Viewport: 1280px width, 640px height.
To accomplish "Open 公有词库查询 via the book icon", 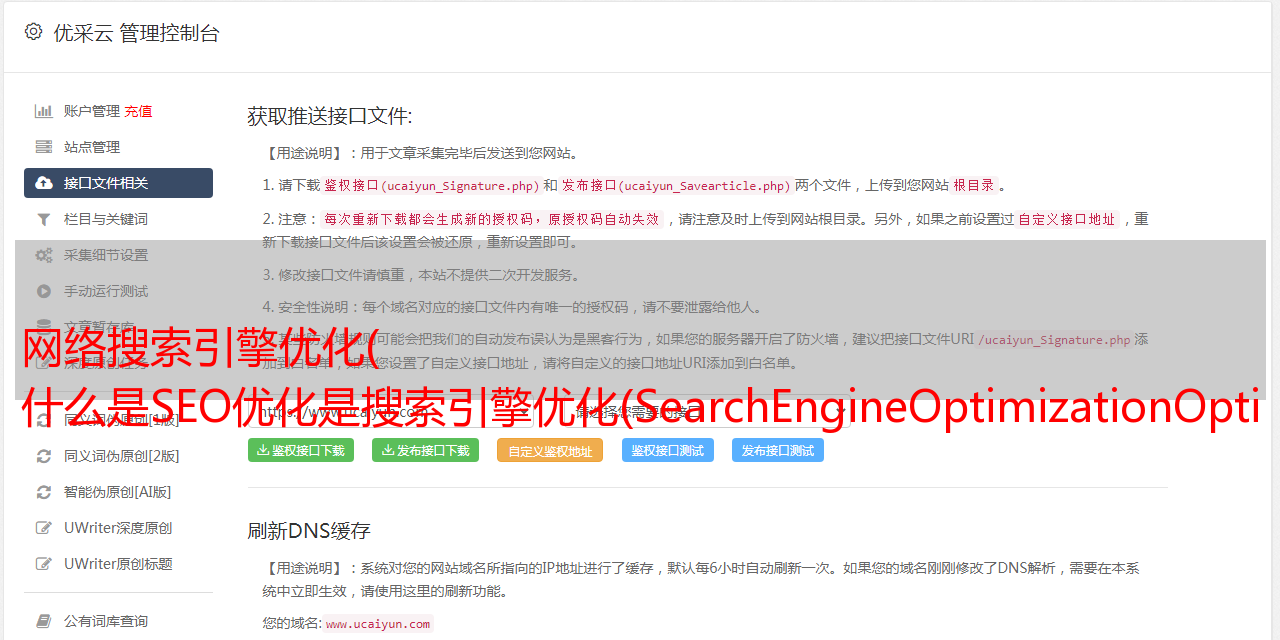I will pyautogui.click(x=44, y=621).
